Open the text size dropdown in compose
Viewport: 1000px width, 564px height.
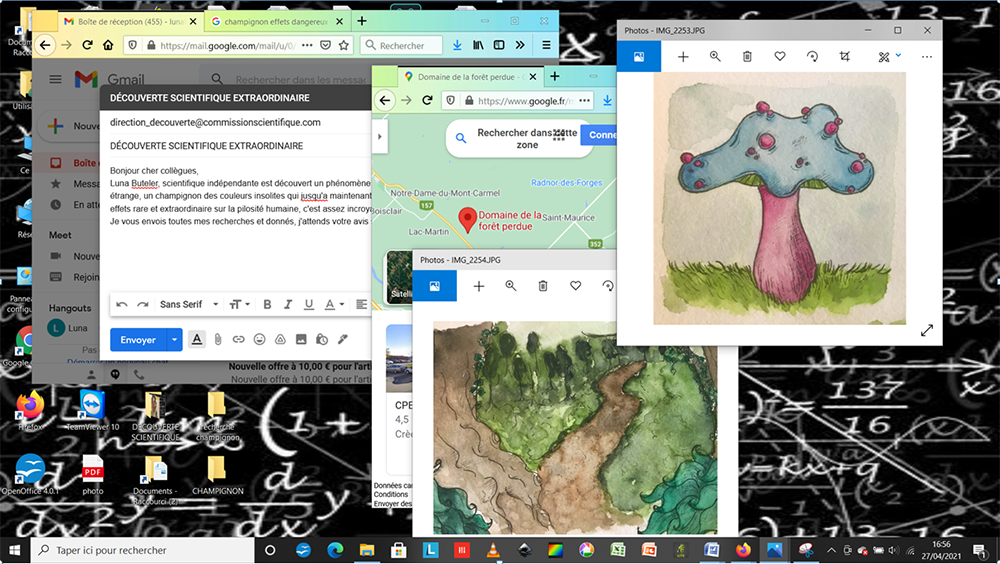click(240, 304)
